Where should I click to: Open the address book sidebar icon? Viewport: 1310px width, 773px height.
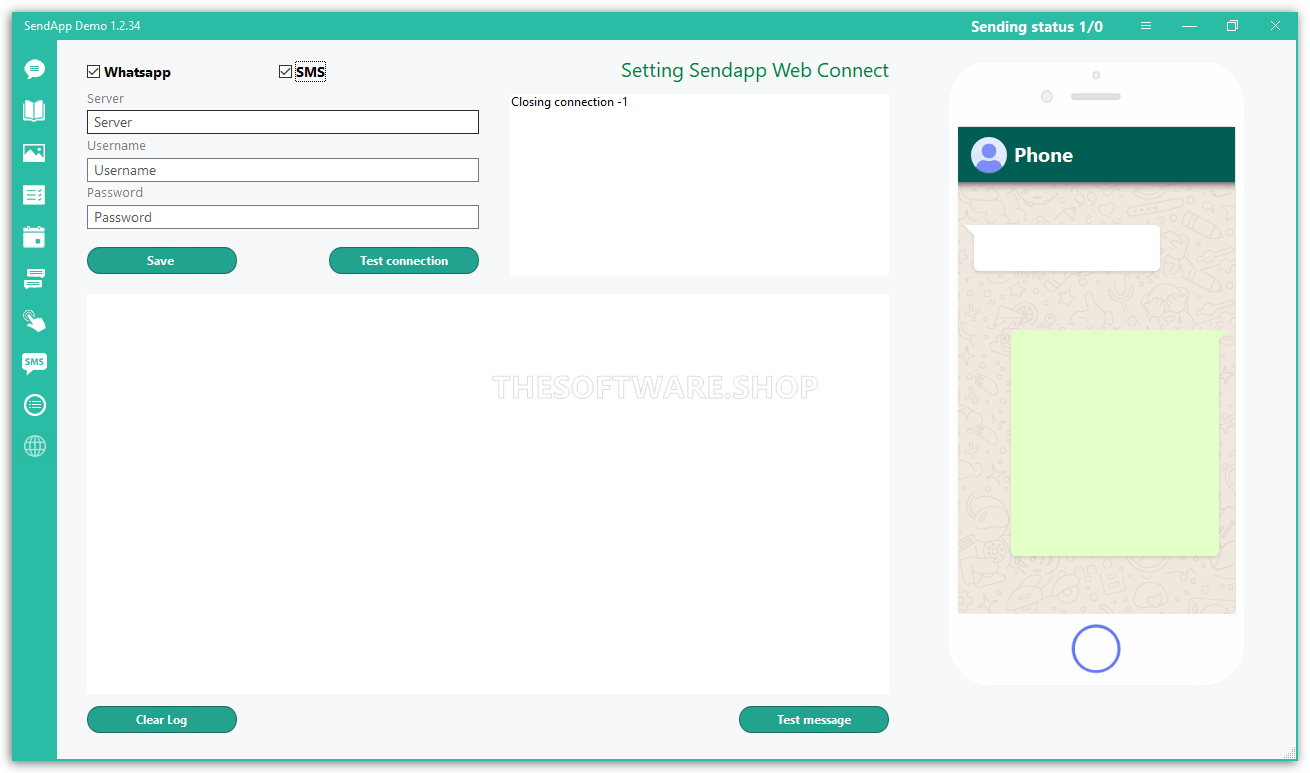point(34,111)
